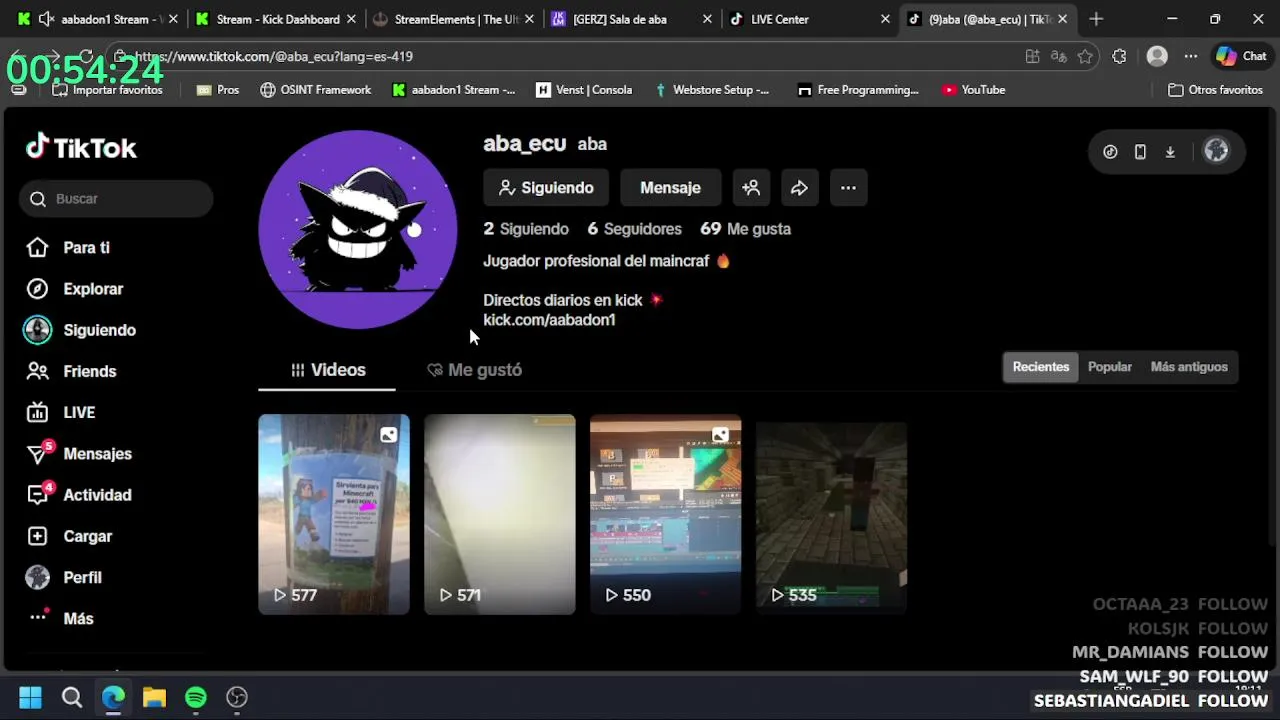Open the Venst | Consola bookmark
Image resolution: width=1280 pixels, height=720 pixels.
pyautogui.click(x=584, y=90)
